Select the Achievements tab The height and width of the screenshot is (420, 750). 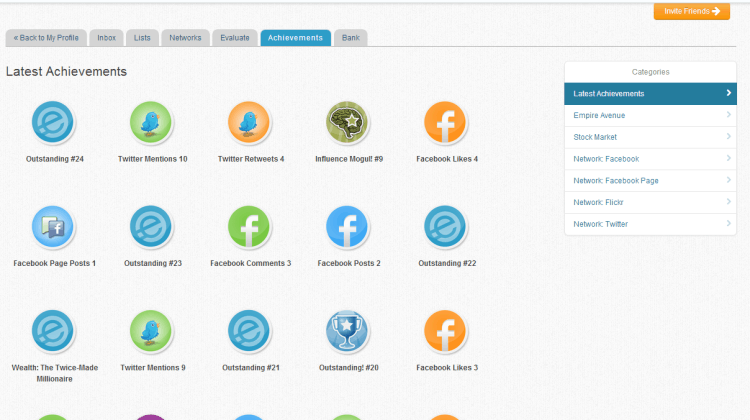coord(296,38)
